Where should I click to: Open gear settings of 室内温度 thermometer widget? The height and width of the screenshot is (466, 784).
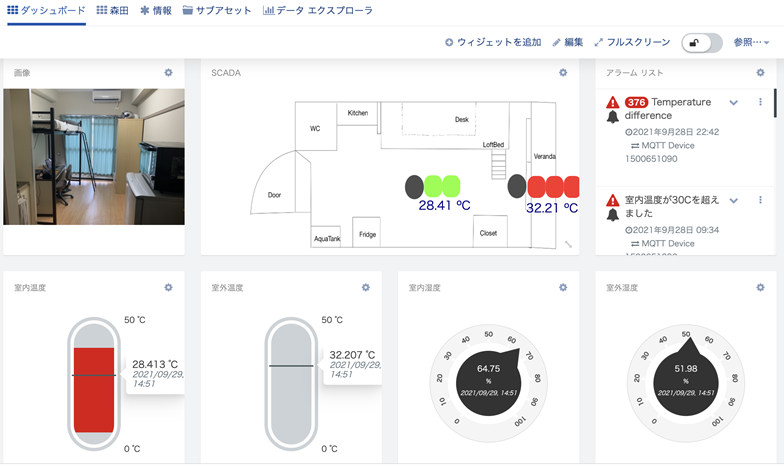168,288
